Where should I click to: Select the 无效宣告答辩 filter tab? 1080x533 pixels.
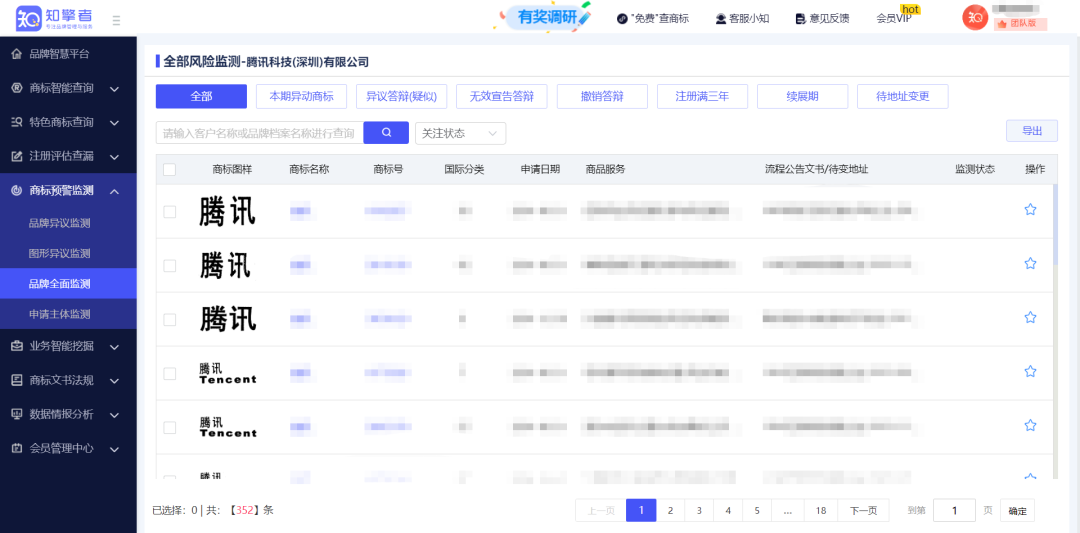[501, 96]
